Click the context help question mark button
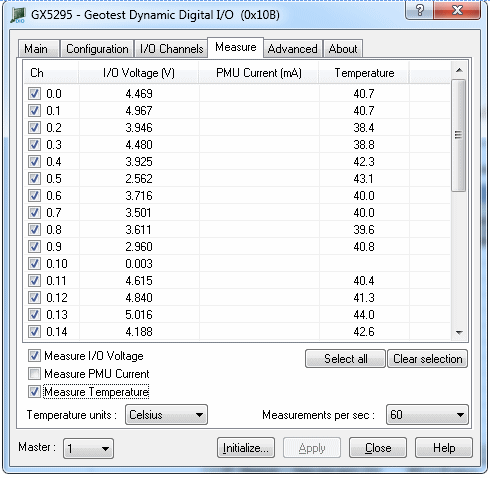 coord(420,10)
